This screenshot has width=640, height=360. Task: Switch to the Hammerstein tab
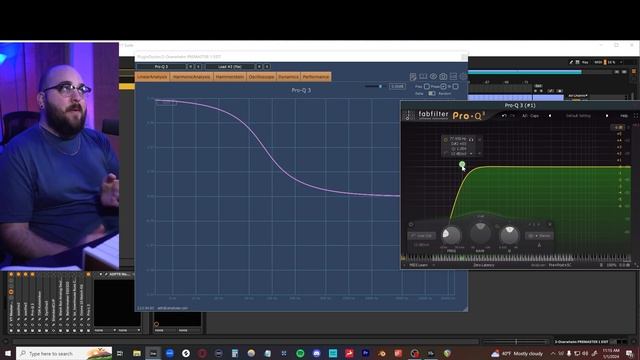[x=230, y=77]
